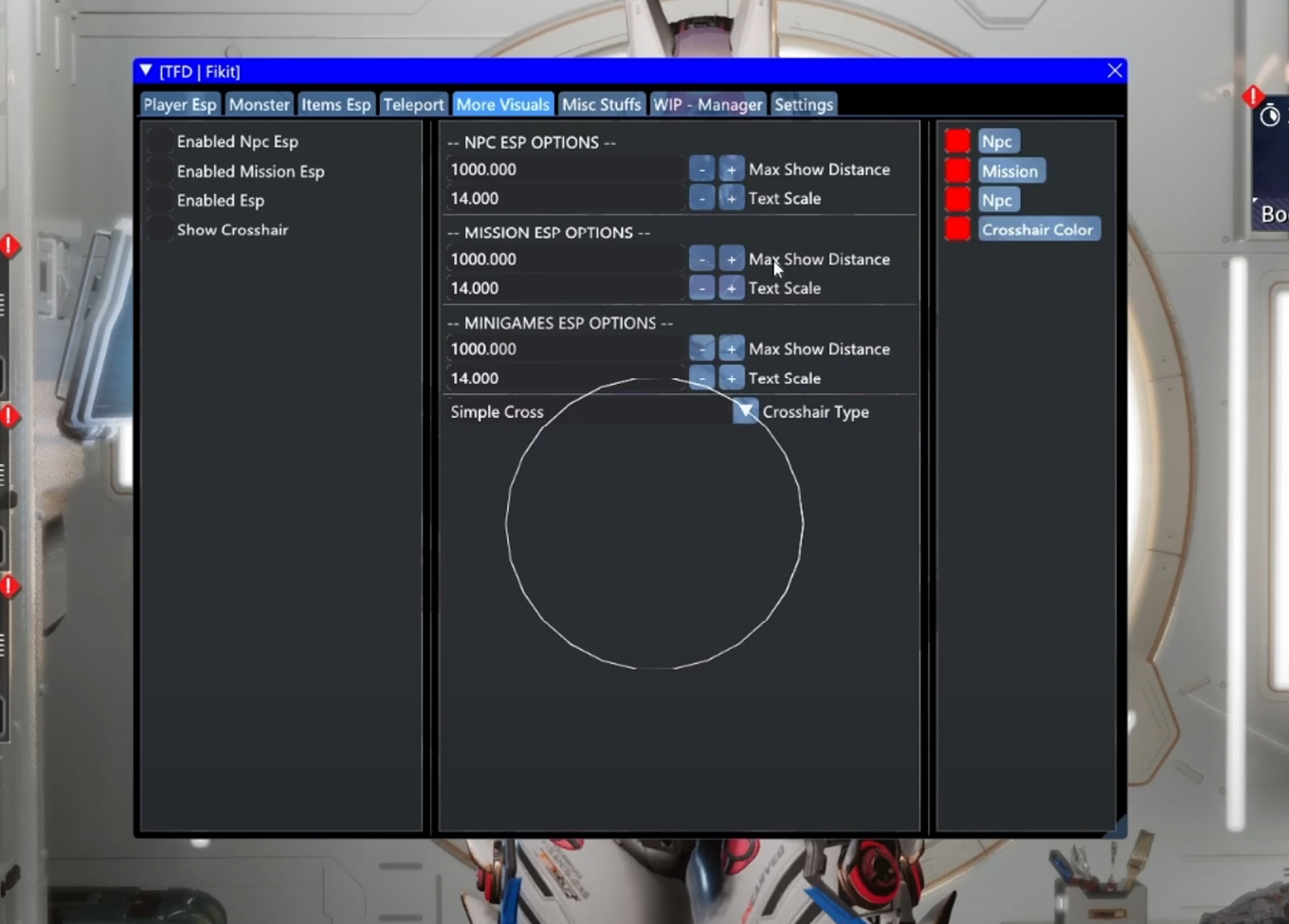This screenshot has height=924, width=1289.
Task: Increase NPC Max Show Distance with plus
Action: (731, 170)
